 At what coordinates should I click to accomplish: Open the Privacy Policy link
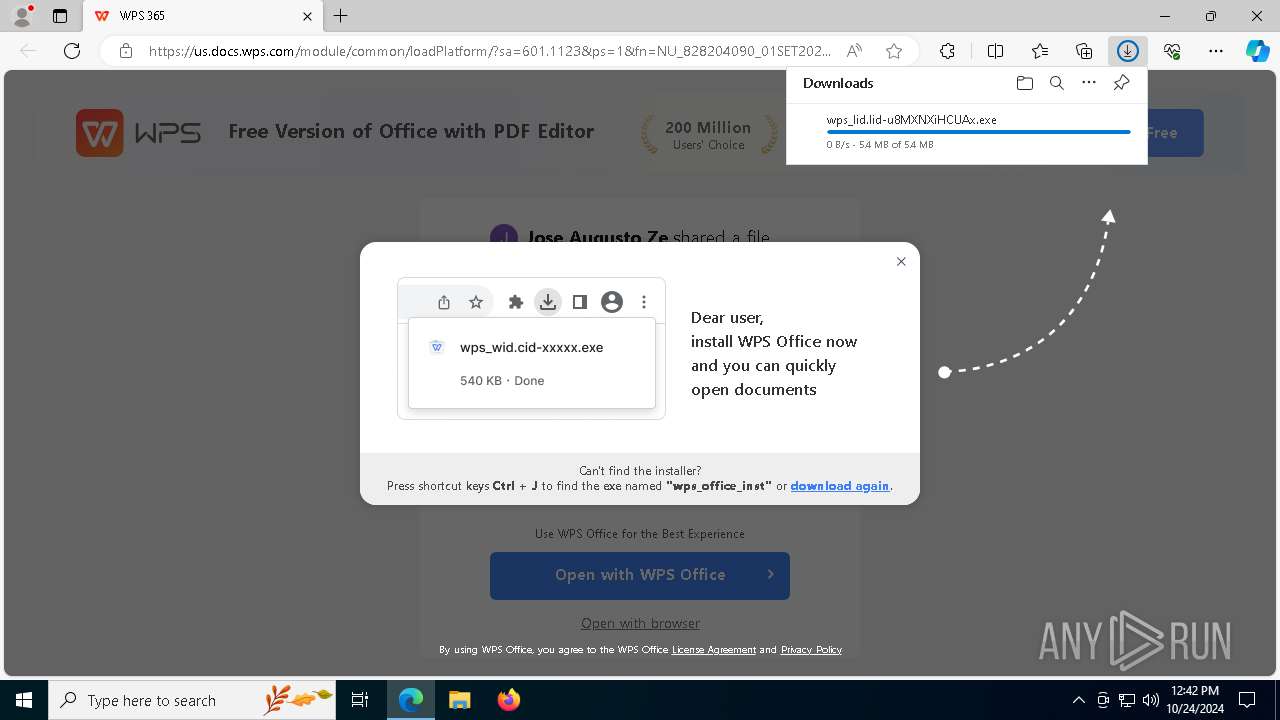coord(811,650)
